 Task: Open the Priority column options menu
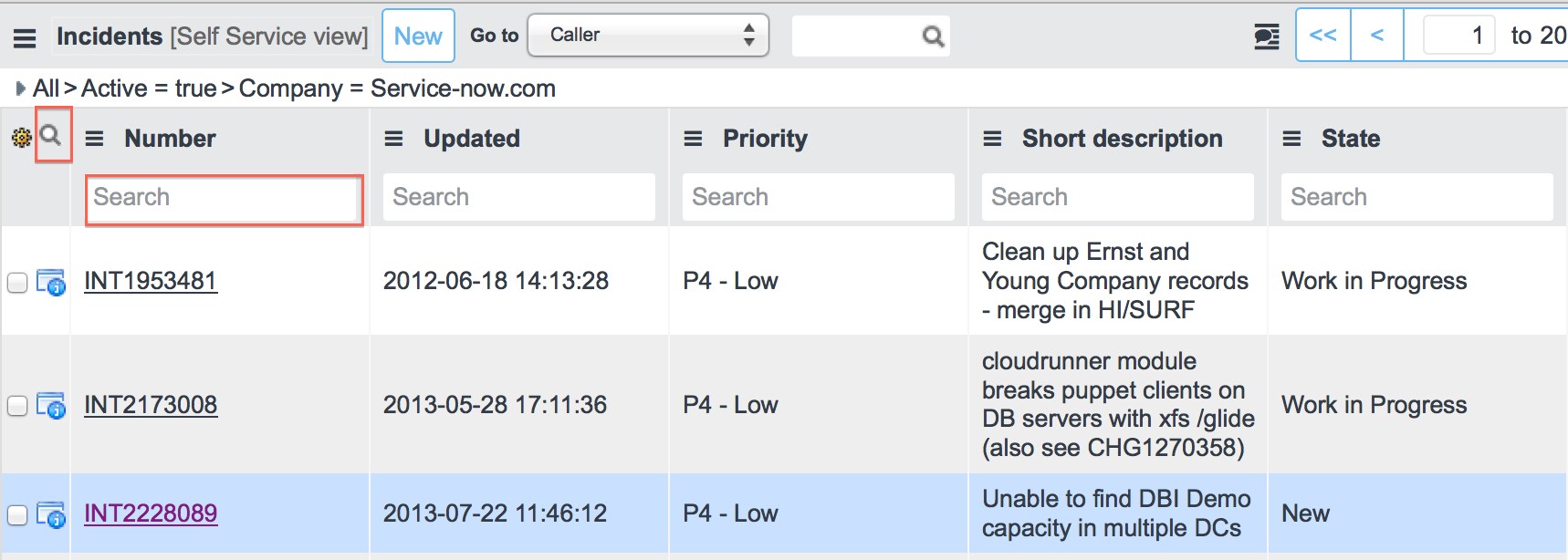pyautogui.click(x=693, y=139)
